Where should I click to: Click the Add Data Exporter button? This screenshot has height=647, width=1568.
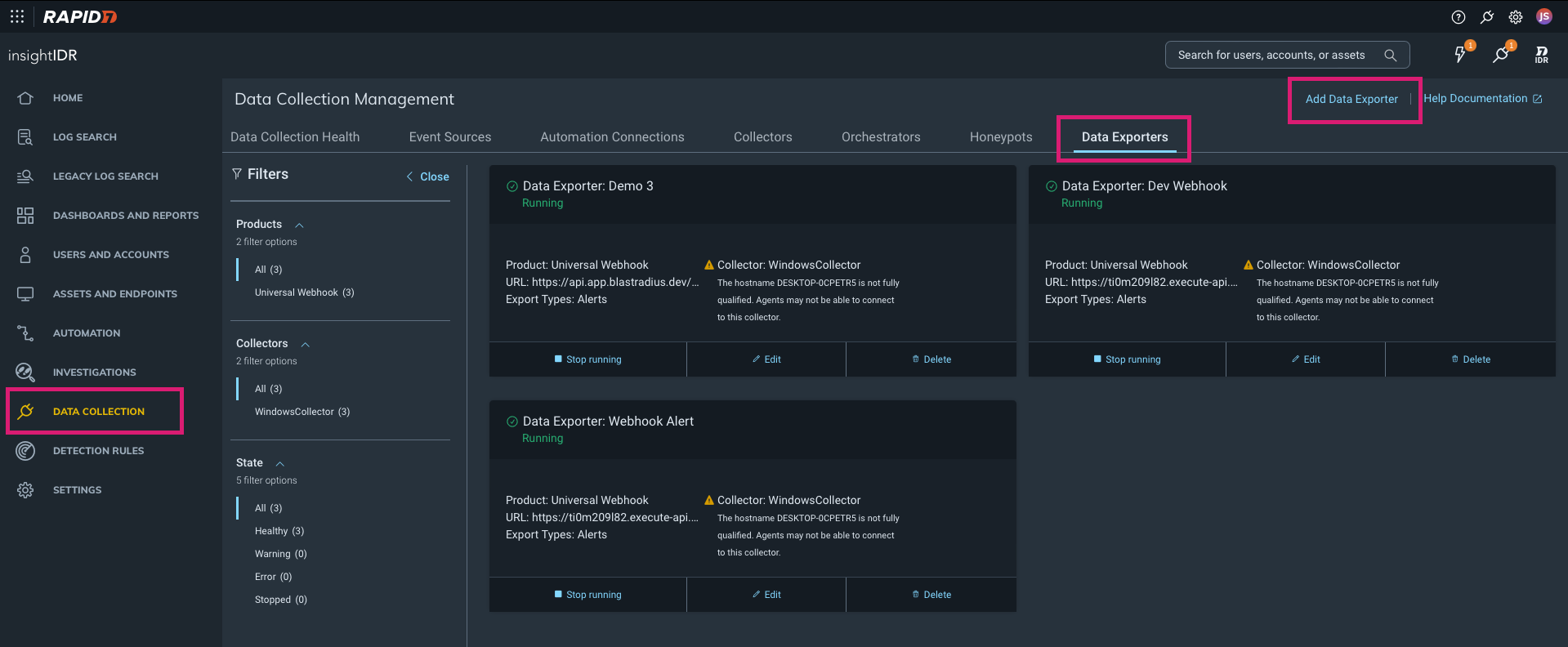click(1351, 99)
